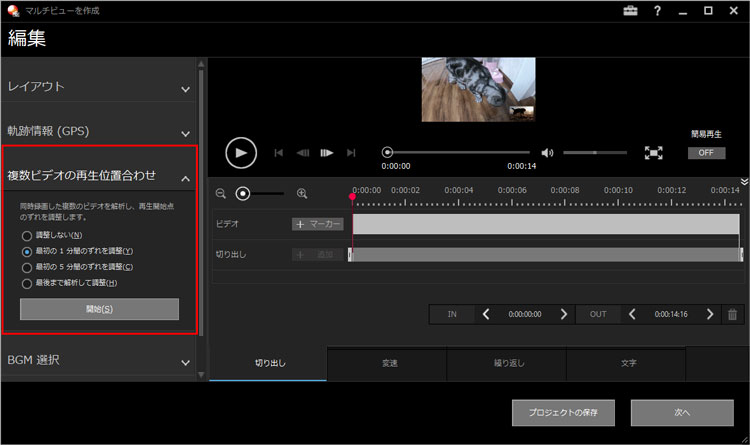This screenshot has width=750, height=445.
Task: Step forward one frame
Action: 327,153
